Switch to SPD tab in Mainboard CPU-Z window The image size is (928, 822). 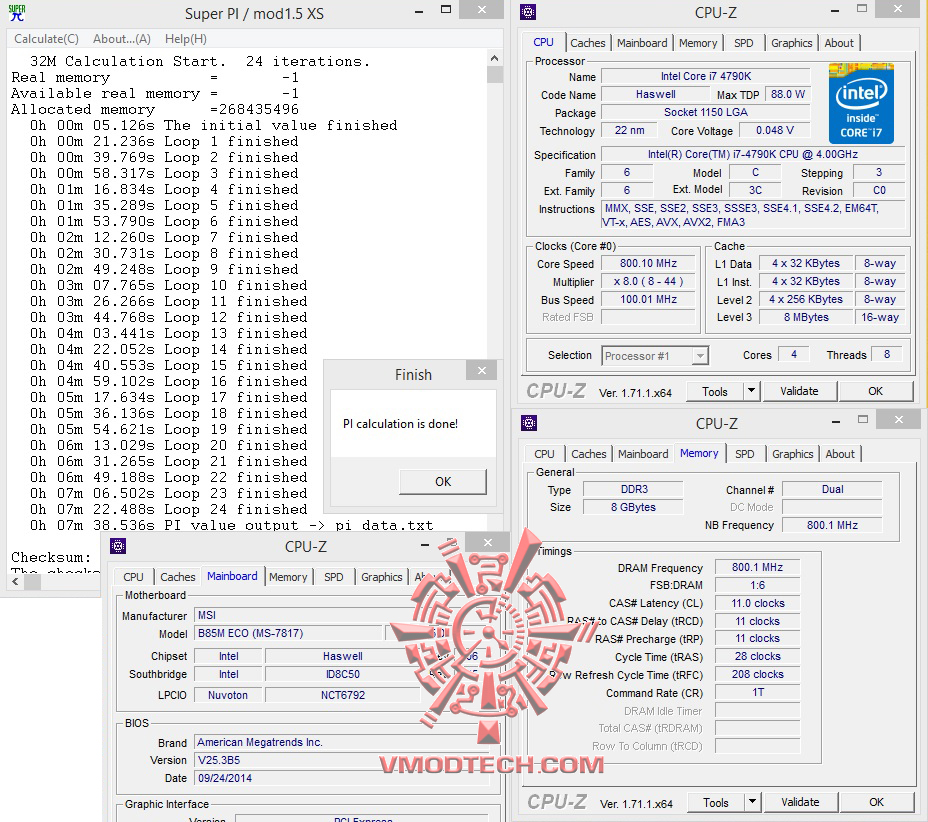333,577
